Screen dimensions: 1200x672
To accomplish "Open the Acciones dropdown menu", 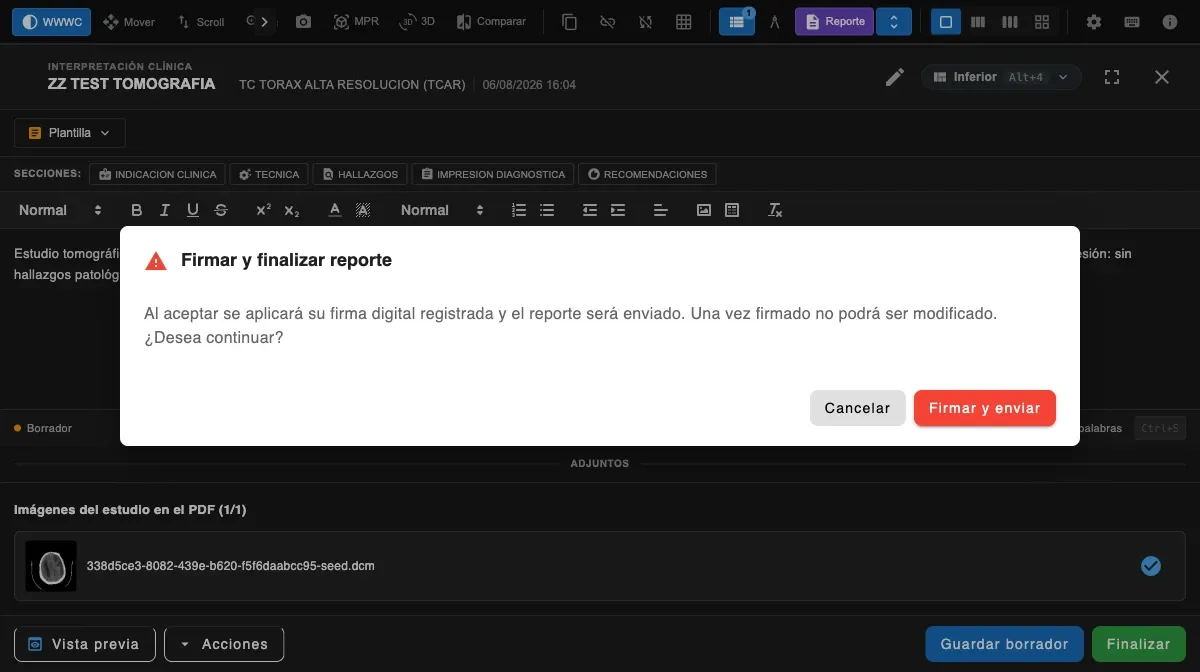I will point(224,644).
